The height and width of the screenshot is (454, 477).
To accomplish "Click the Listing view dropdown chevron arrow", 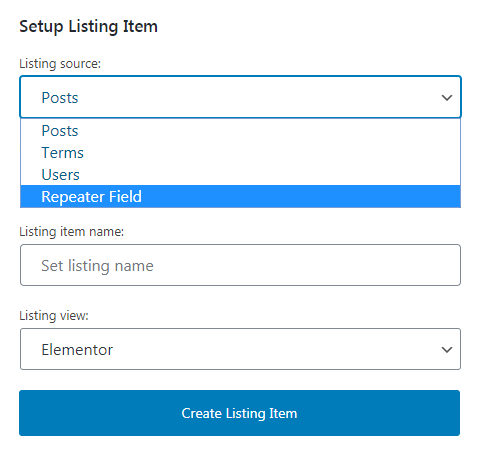I will (447, 350).
